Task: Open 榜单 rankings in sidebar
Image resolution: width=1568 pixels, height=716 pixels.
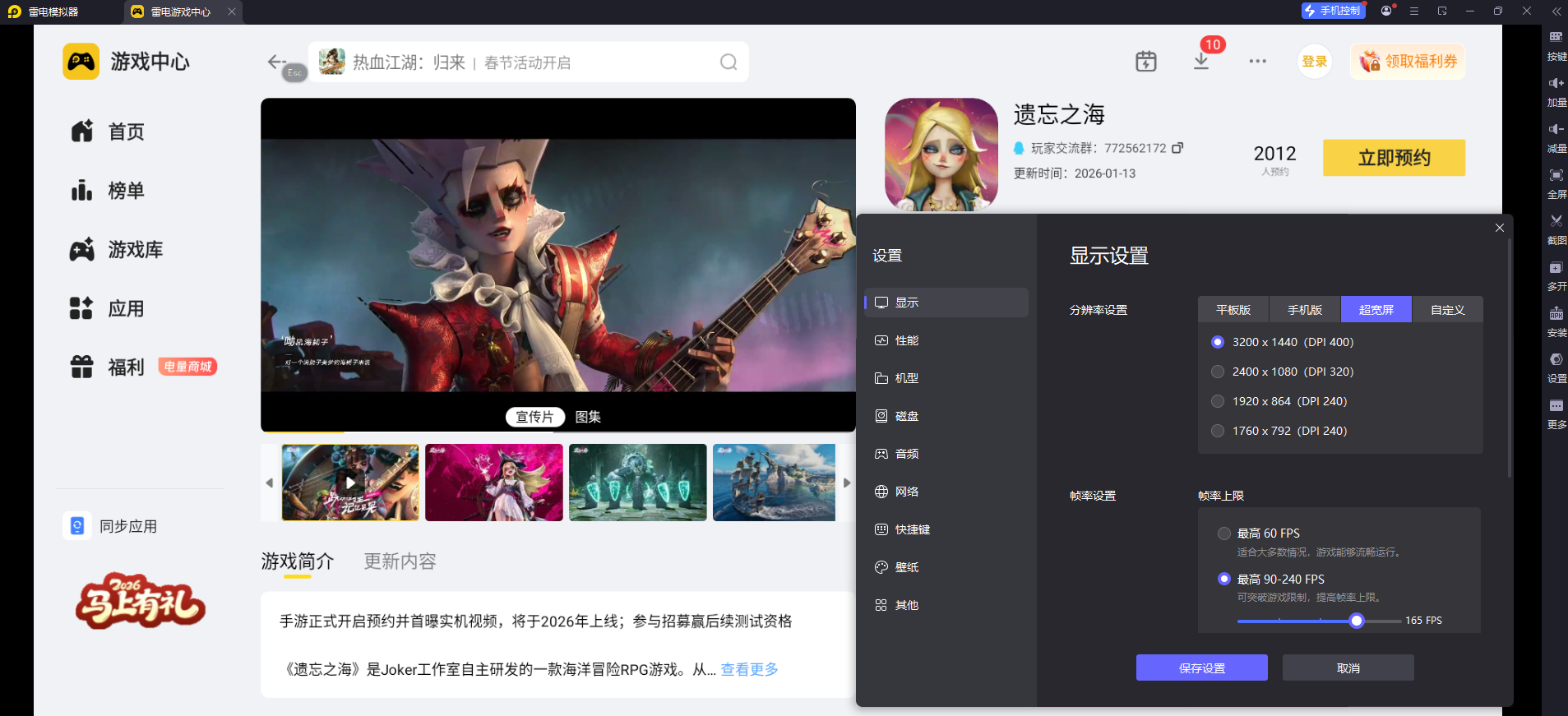Action: click(x=107, y=191)
